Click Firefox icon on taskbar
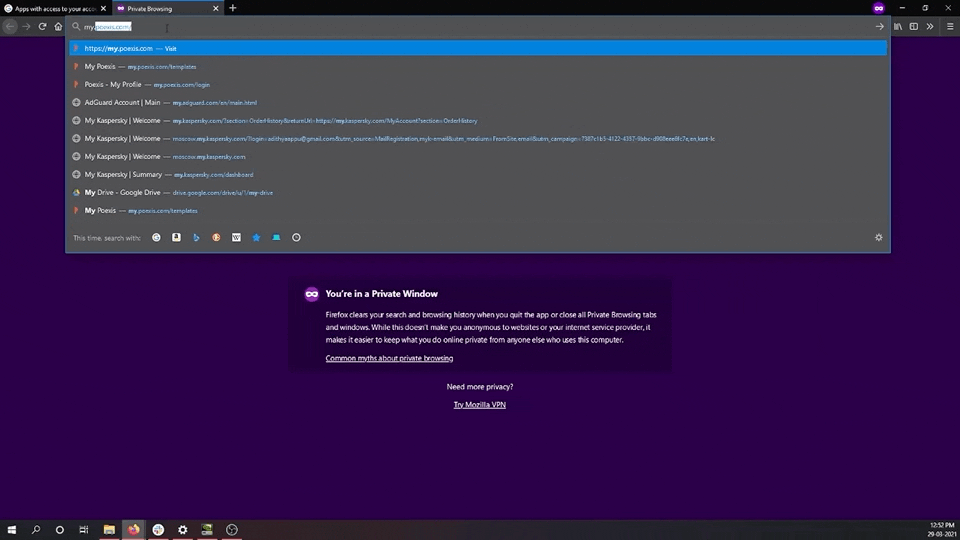Screen dimensions: 960x540 (133, 530)
